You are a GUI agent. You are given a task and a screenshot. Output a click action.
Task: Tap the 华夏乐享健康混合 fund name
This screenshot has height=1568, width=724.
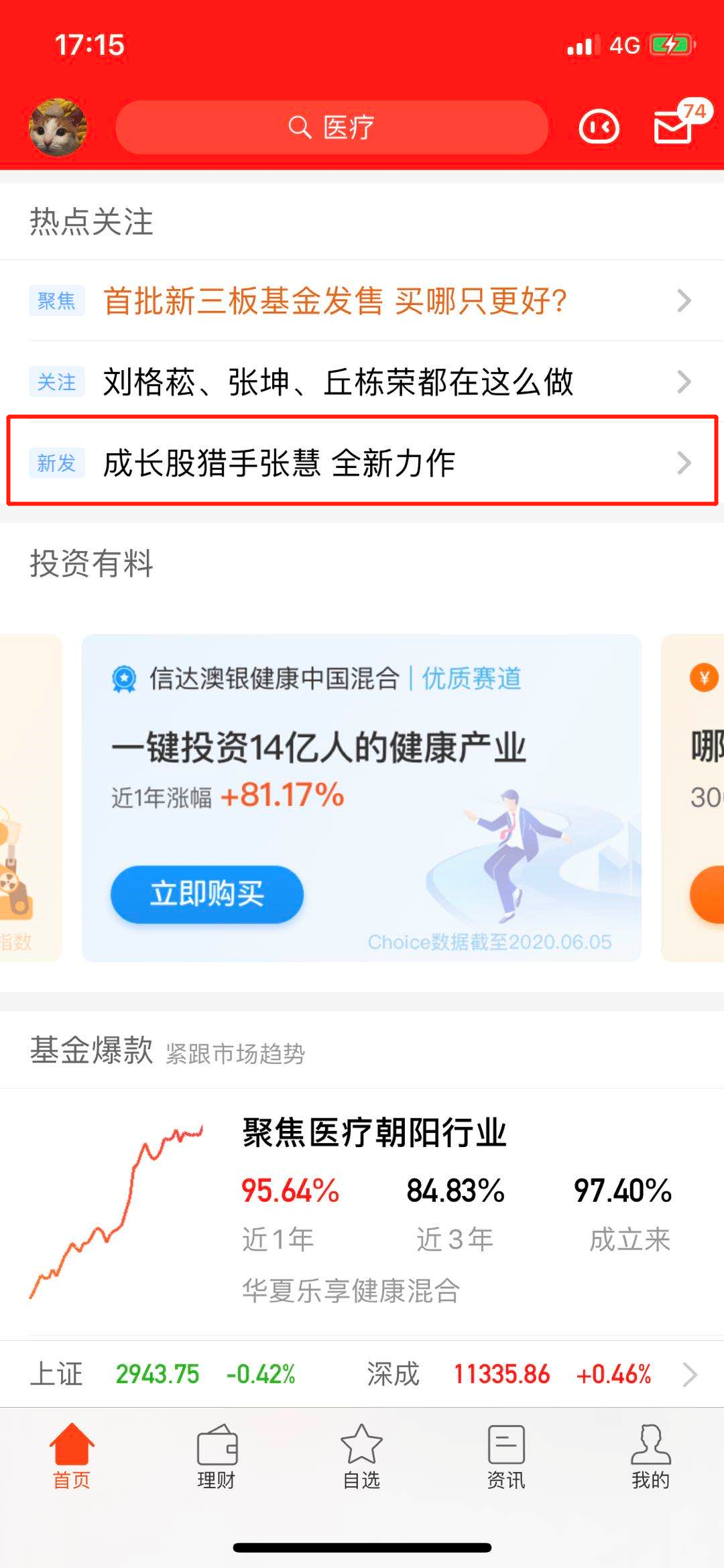tap(351, 1290)
